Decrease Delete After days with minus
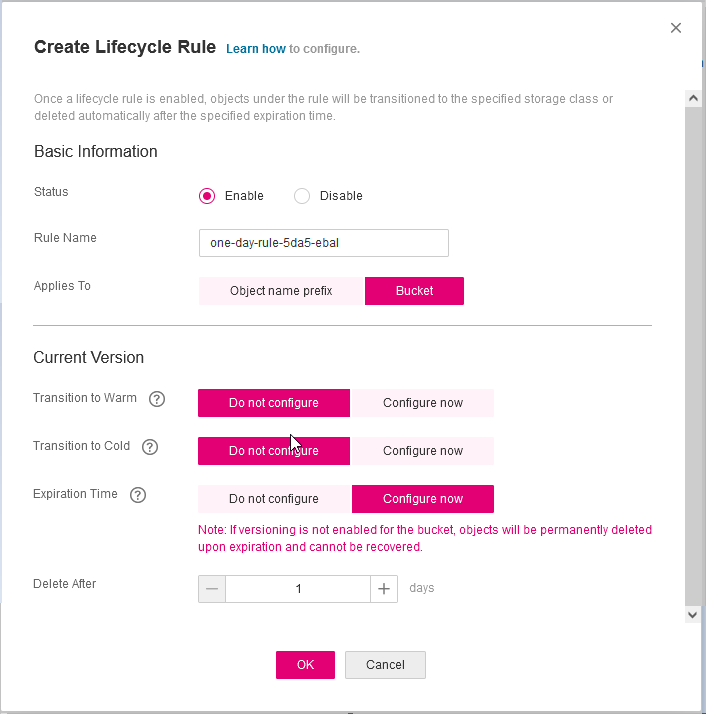 click(212, 589)
